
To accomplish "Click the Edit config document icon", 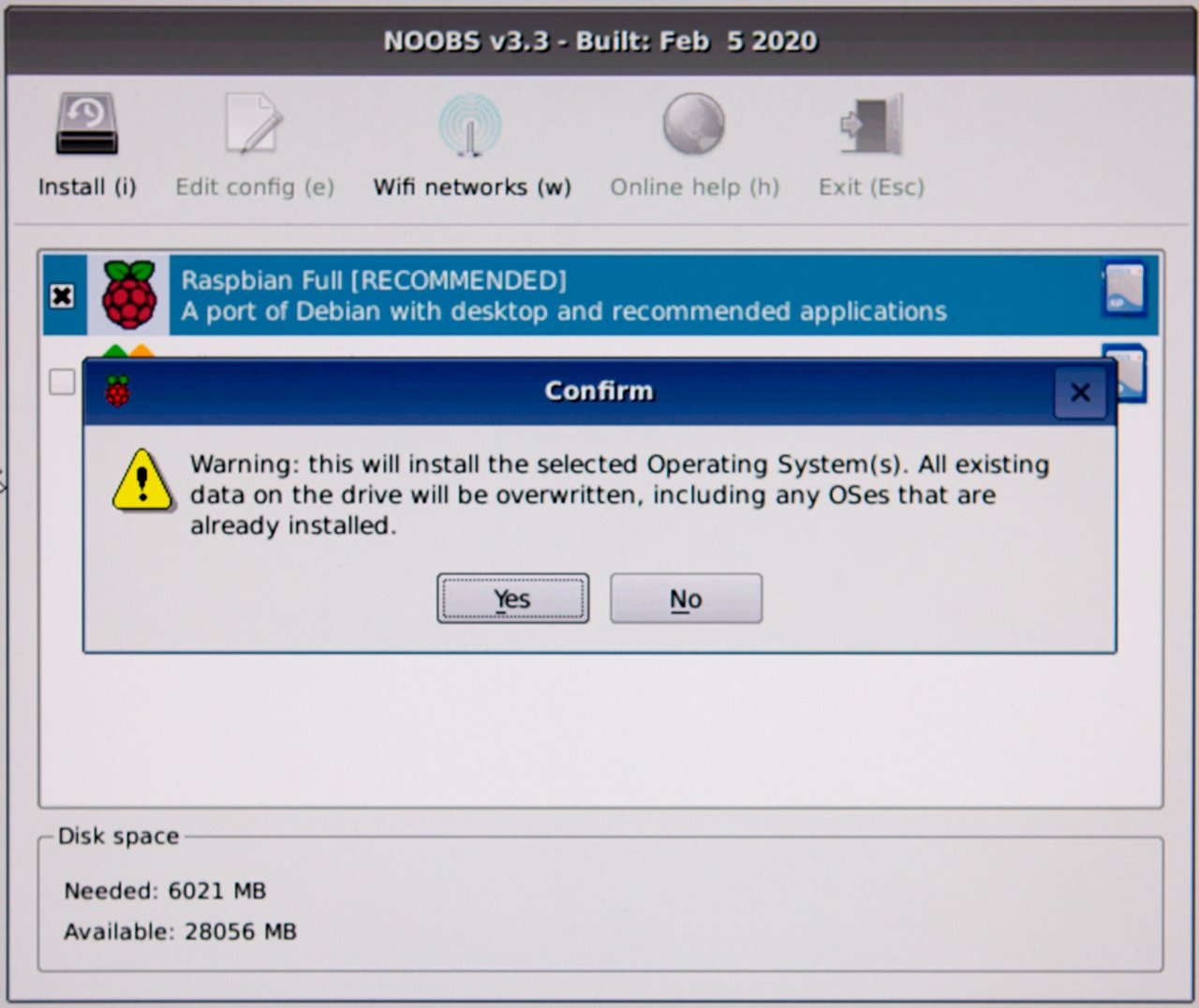I will (x=253, y=124).
